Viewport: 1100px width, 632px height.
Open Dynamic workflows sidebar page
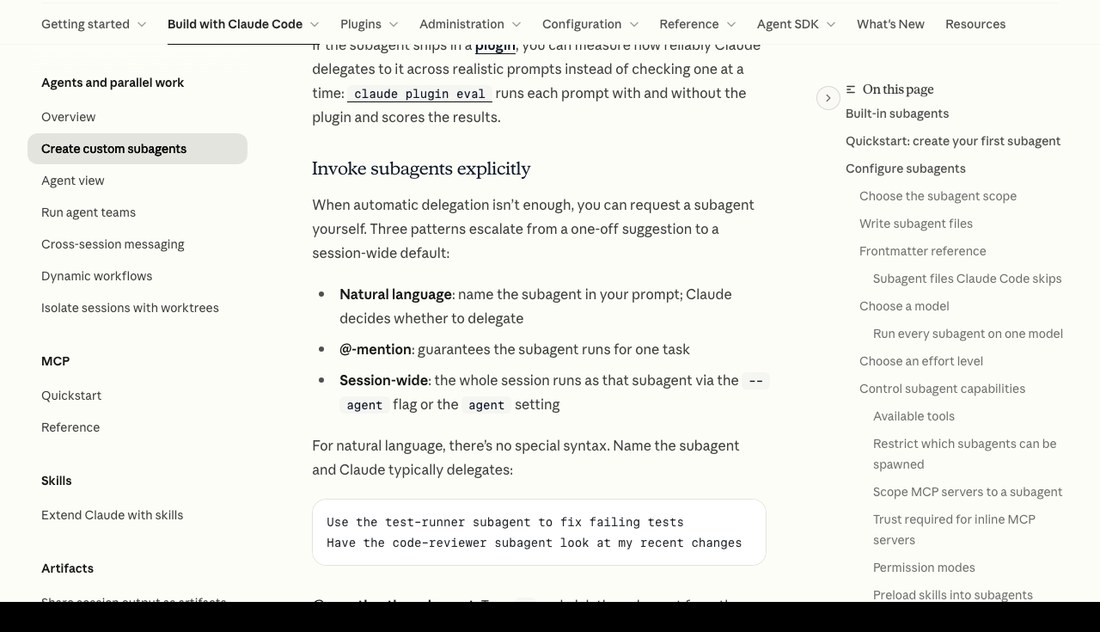(x=96, y=276)
